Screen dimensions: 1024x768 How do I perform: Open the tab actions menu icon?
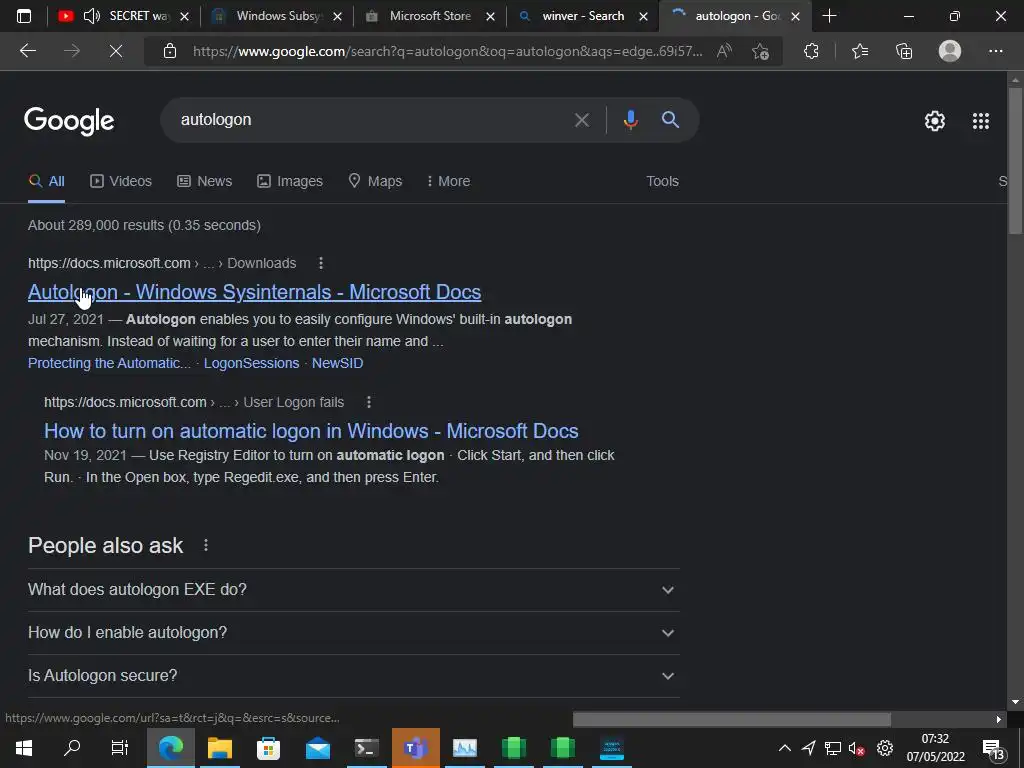24,16
